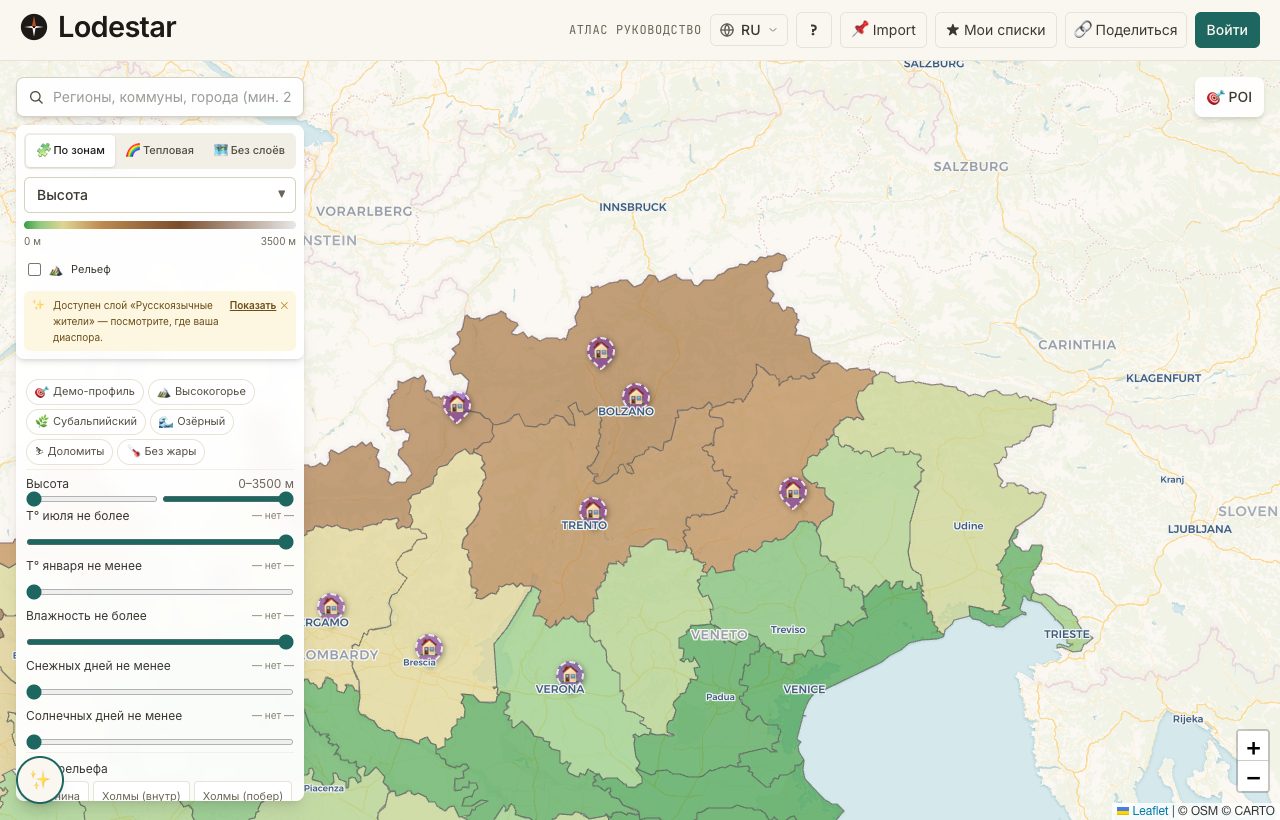Click the Т° июля не более slider
Viewport: 1280px width, 820px height.
[160, 542]
